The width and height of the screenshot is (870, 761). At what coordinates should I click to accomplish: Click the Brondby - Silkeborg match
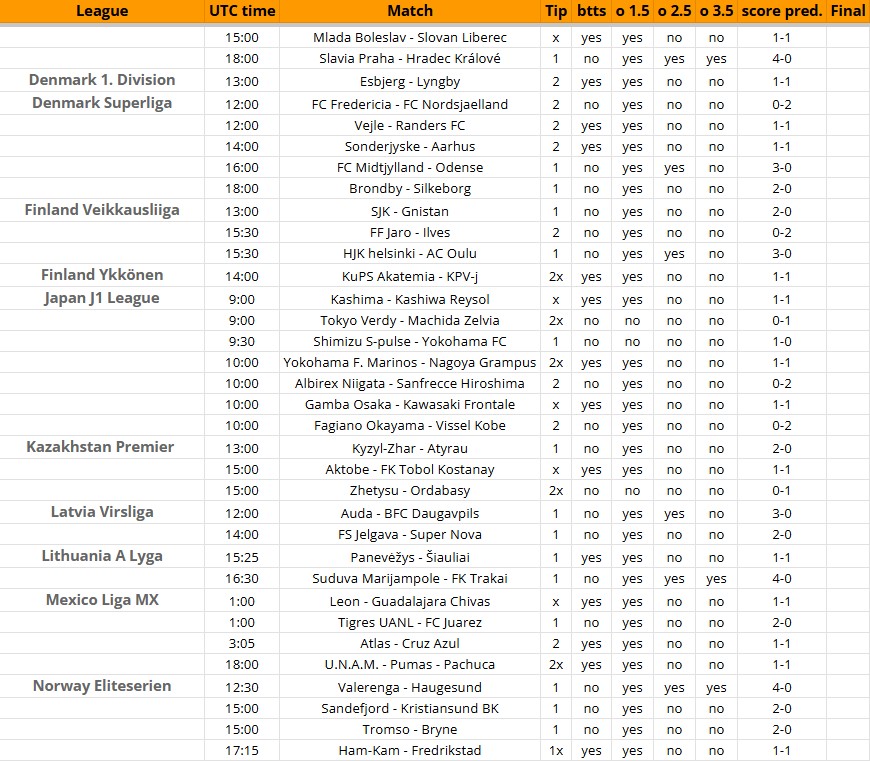pyautogui.click(x=410, y=189)
